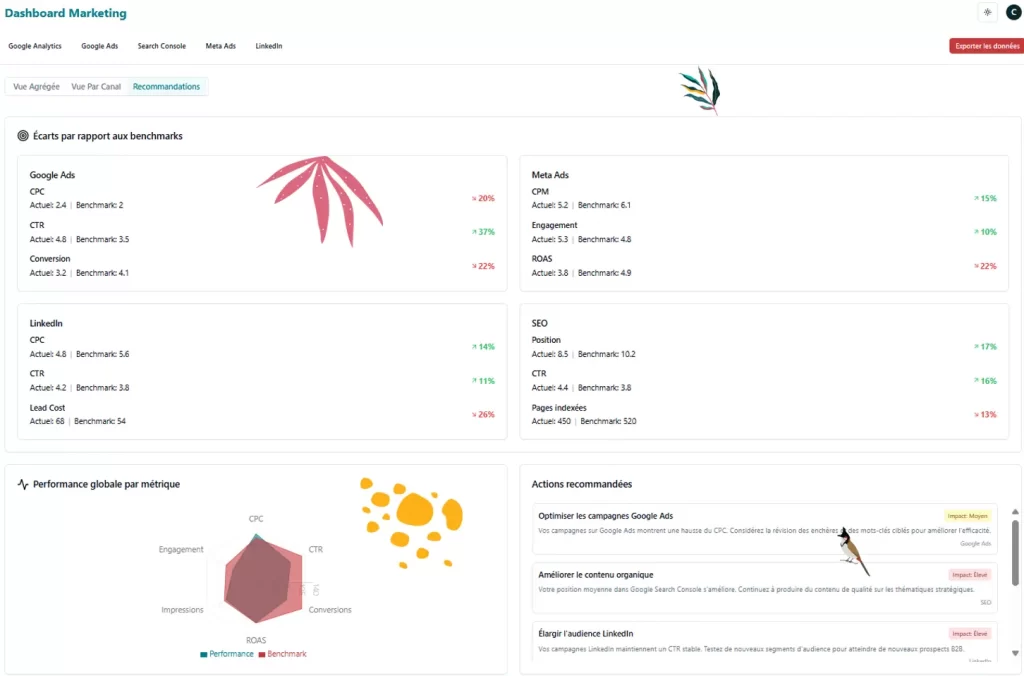
Task: Switch to the Vue Agrégée tab
Action: click(36, 87)
